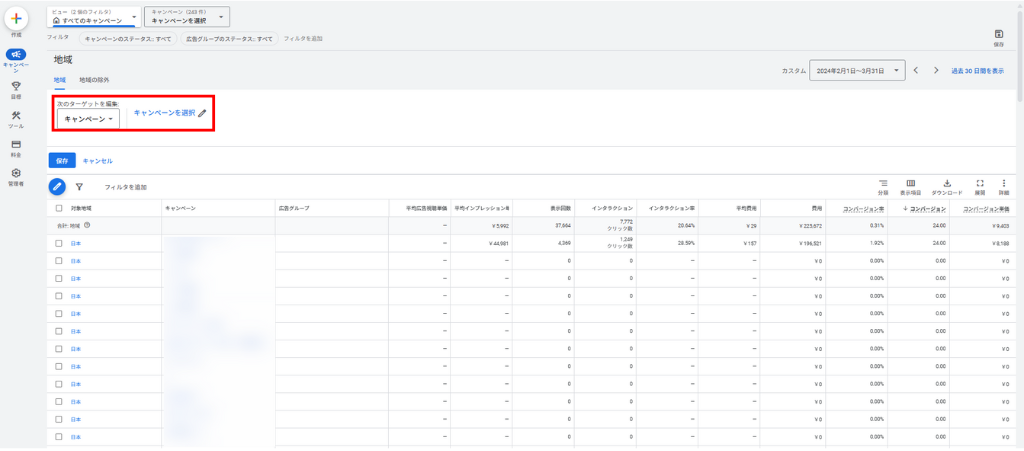
Task: Click the blue pencil edit icon
Action: [57, 187]
